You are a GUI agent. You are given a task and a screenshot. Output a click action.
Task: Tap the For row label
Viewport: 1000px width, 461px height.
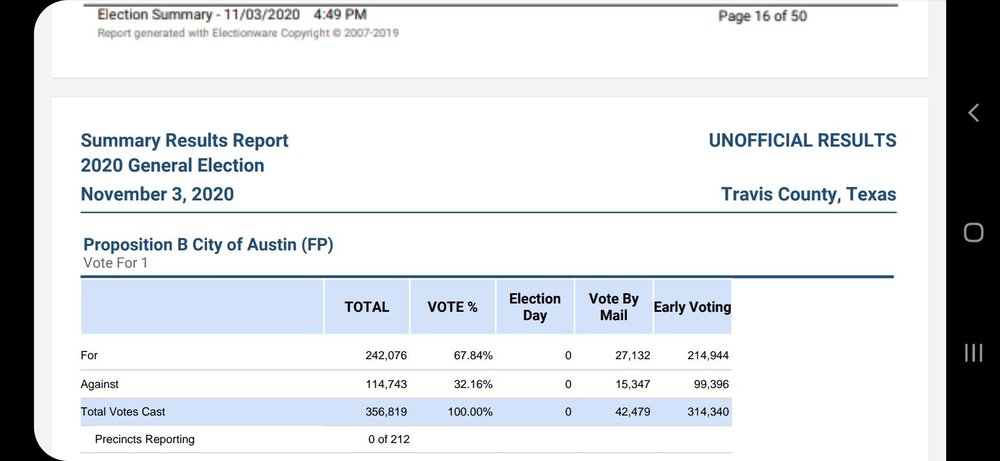point(90,355)
